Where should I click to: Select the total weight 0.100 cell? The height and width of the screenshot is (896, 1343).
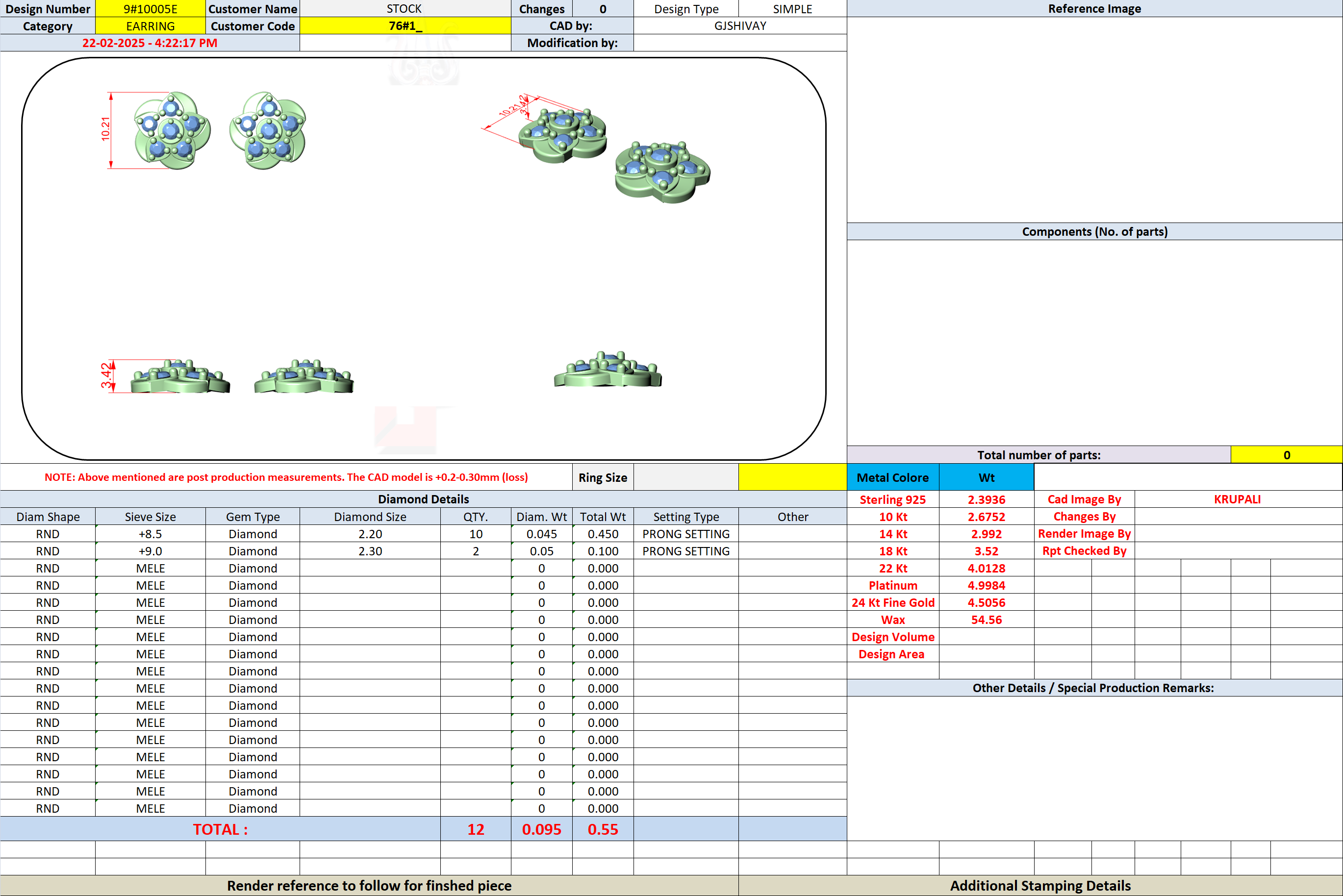point(603,551)
